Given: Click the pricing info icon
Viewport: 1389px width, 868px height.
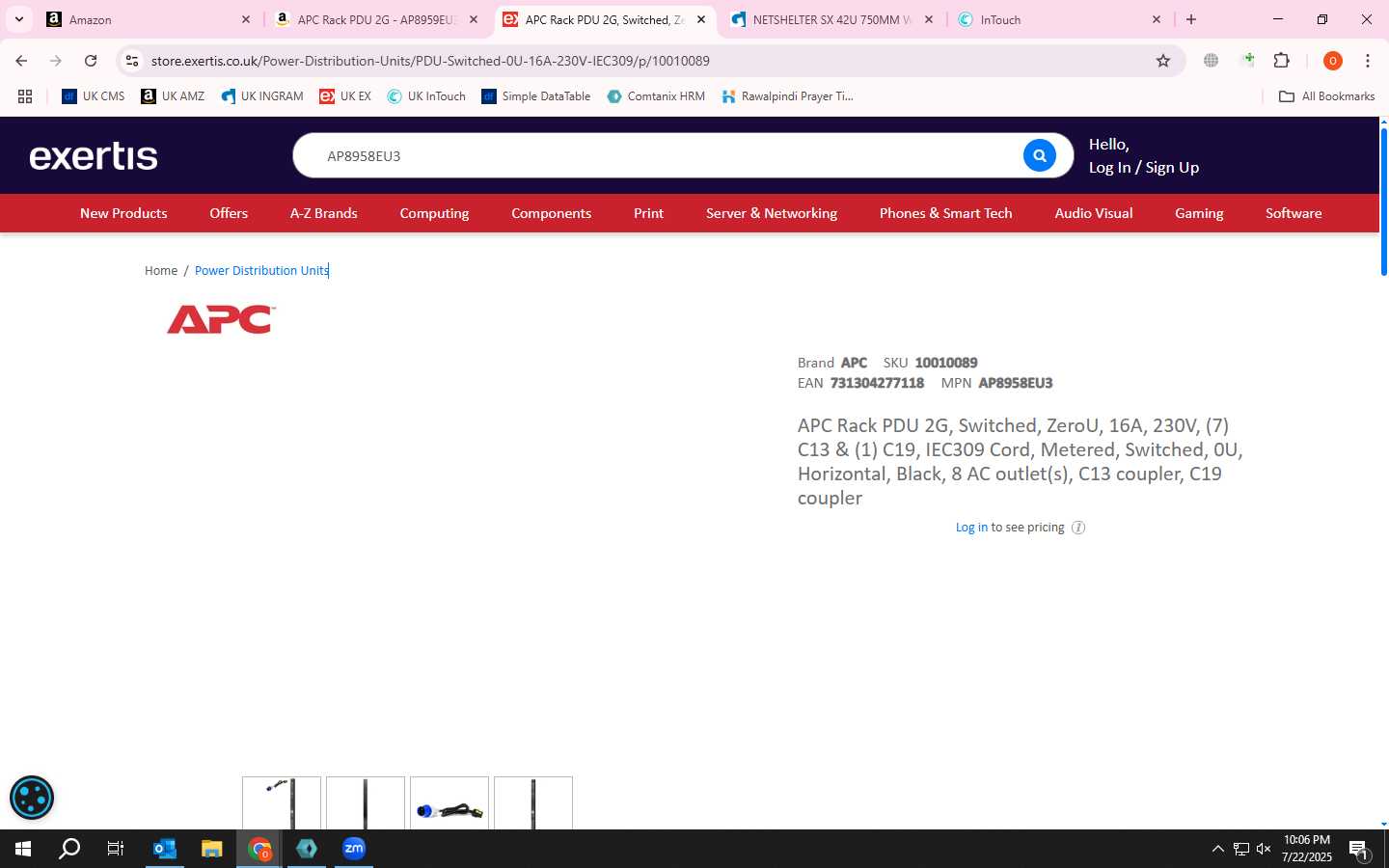Looking at the screenshot, I should [x=1078, y=528].
